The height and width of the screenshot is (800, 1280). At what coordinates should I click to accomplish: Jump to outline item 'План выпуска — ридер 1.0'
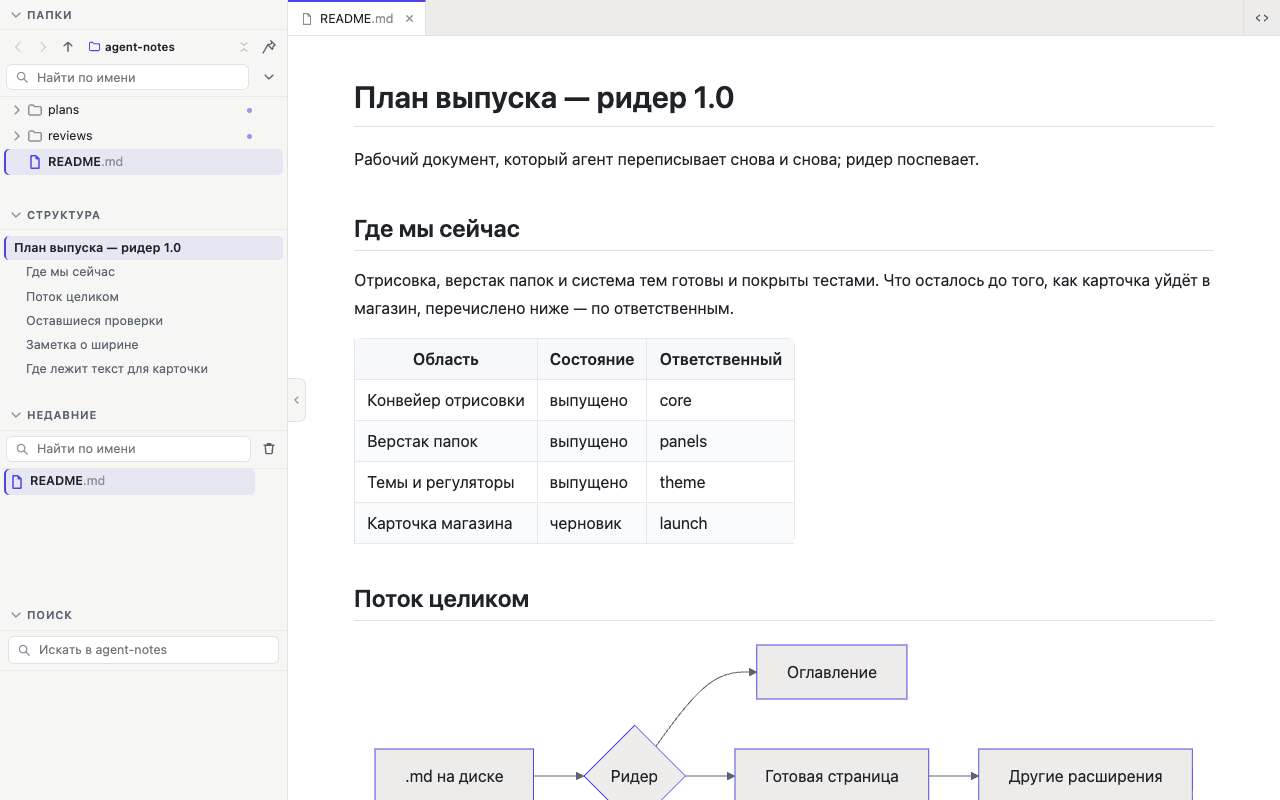click(144, 248)
